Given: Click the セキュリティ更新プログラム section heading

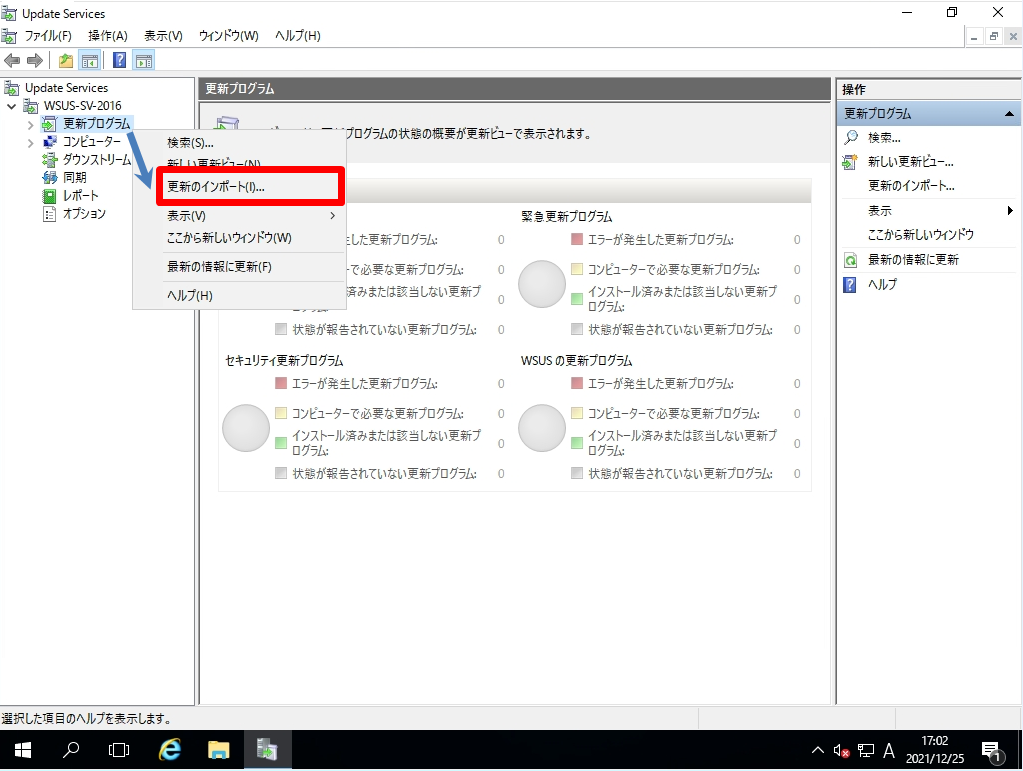Looking at the screenshot, I should click(284, 361).
